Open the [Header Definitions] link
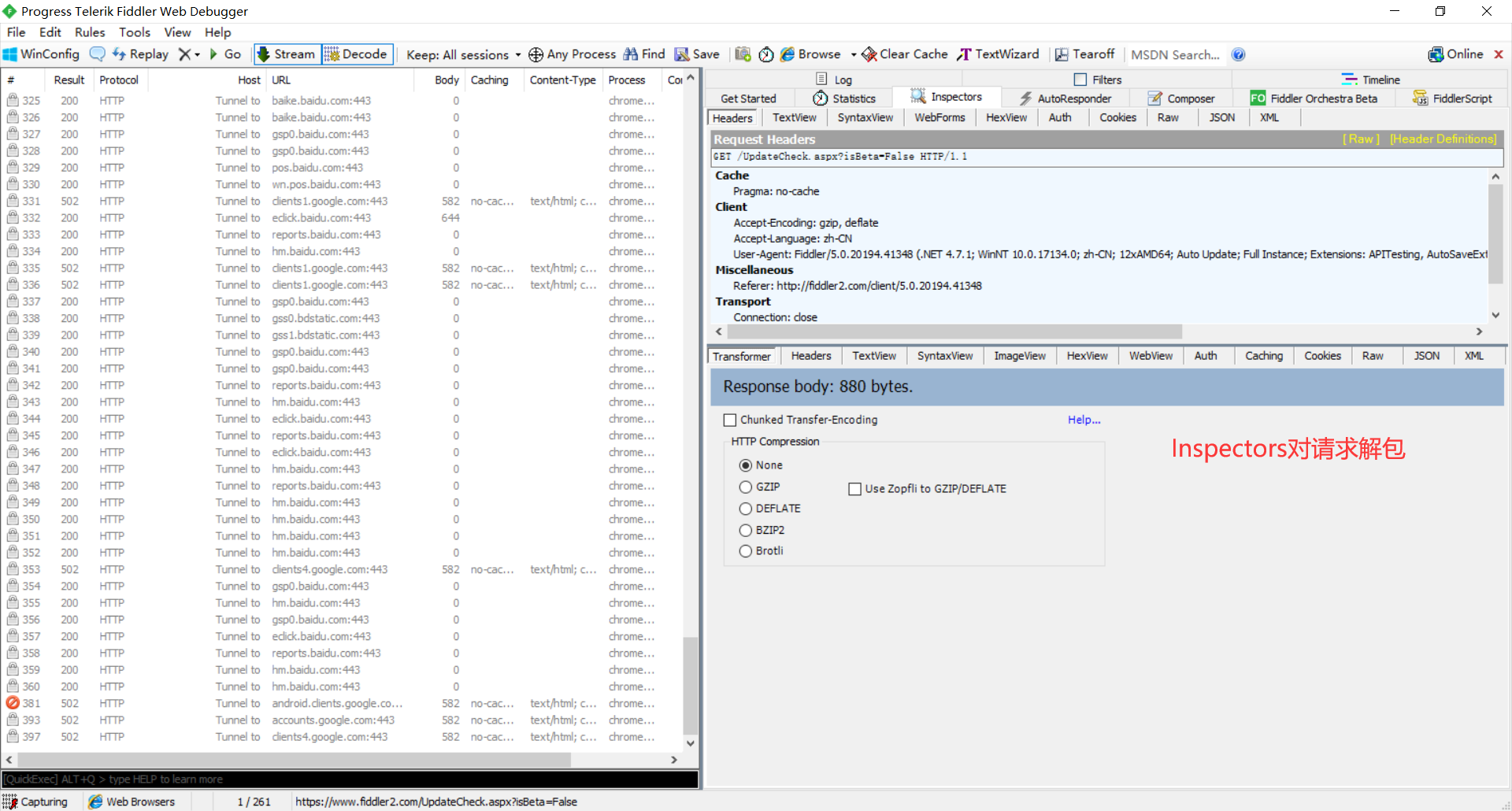The image size is (1512, 811). [x=1443, y=139]
